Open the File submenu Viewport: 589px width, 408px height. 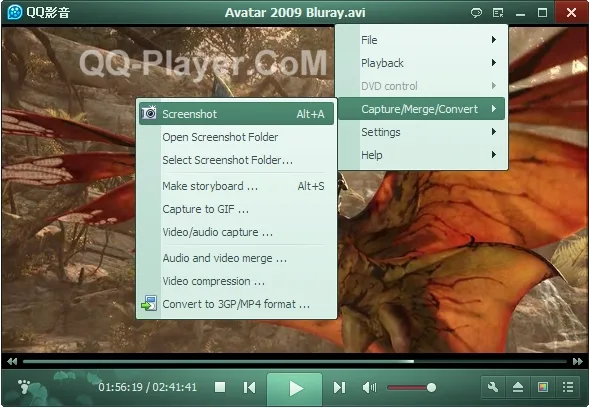point(421,40)
